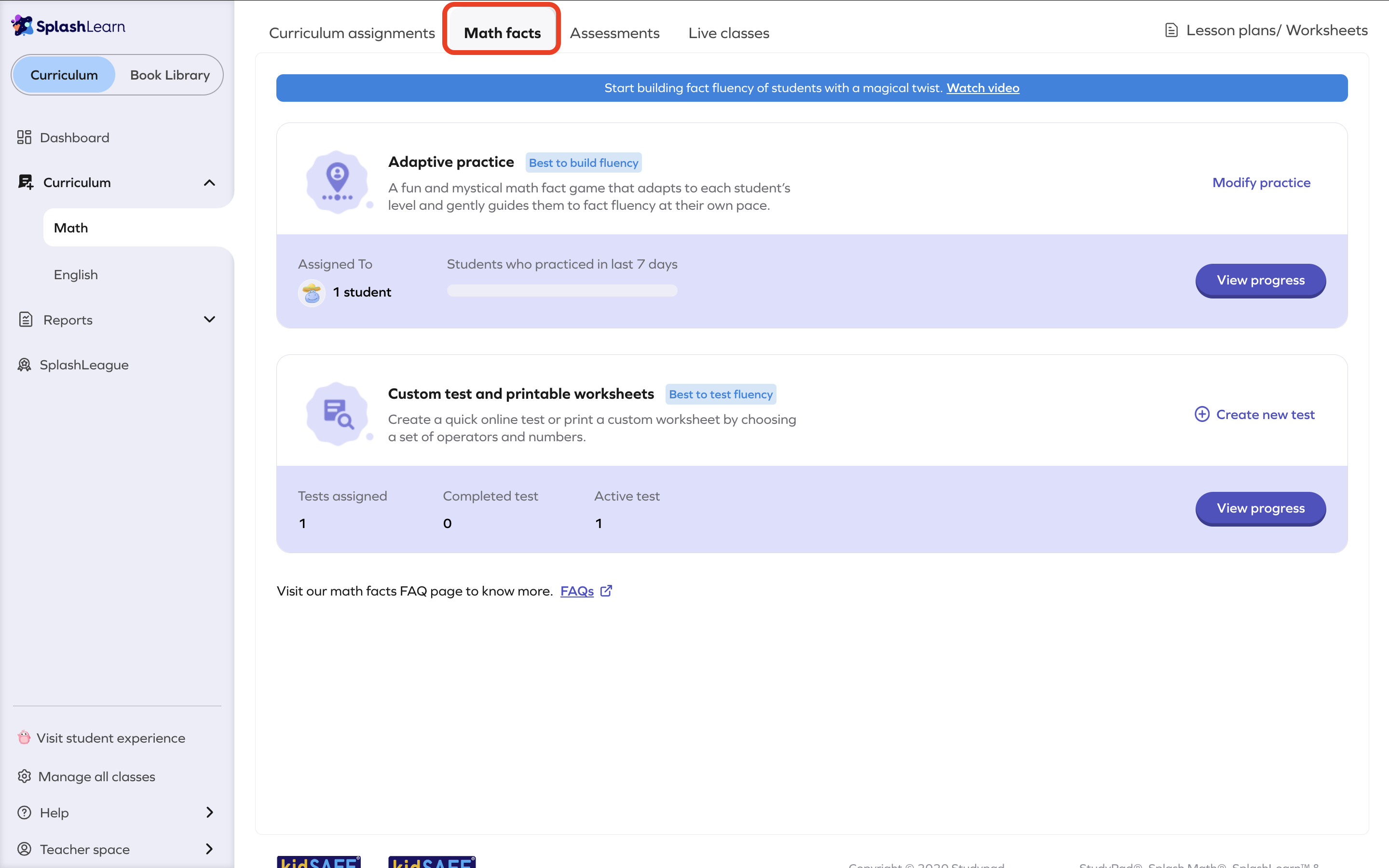Click the Active test label

(x=627, y=496)
